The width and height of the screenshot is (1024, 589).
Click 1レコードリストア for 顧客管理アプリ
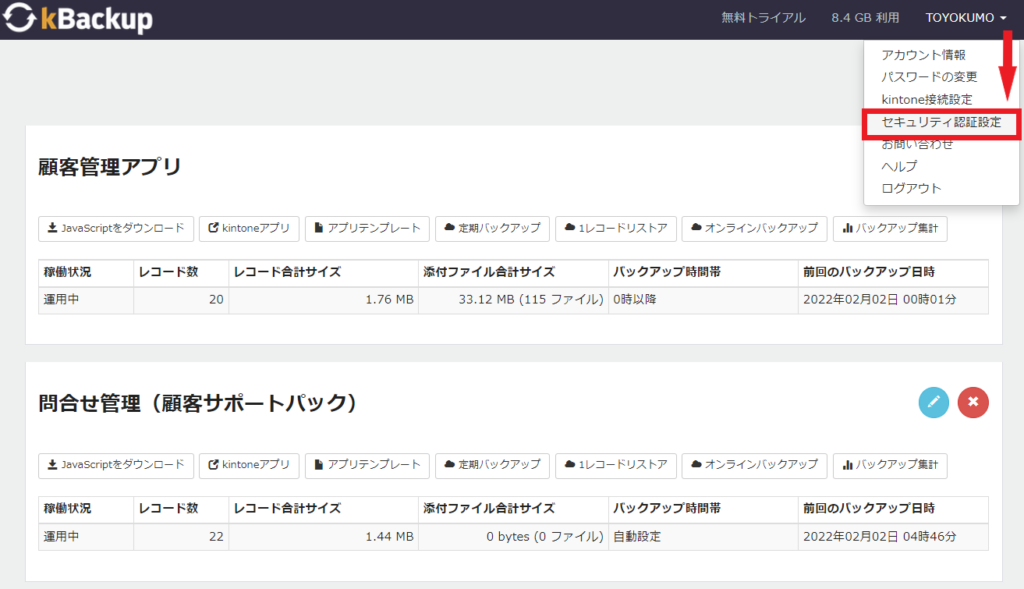point(616,229)
